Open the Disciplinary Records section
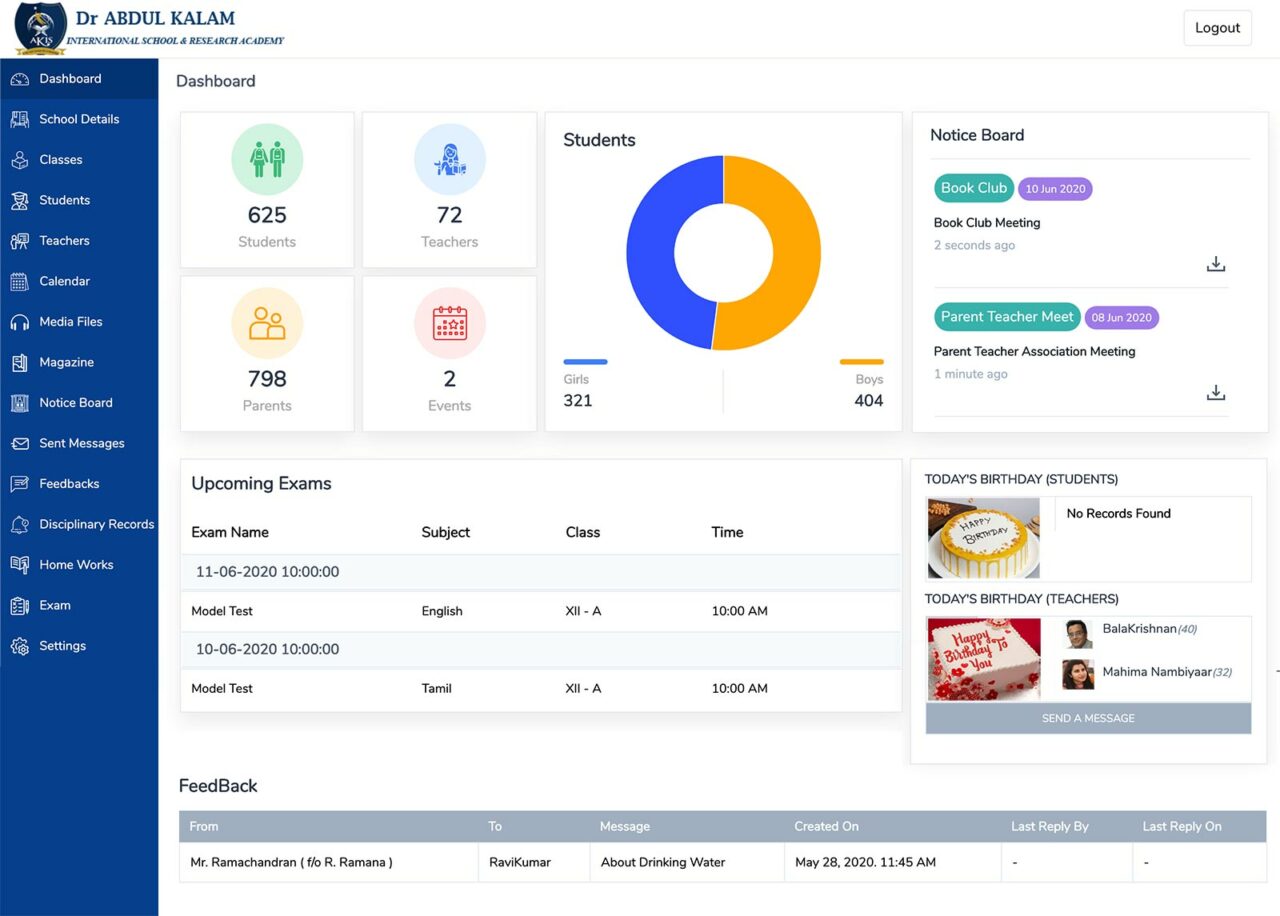The image size is (1280, 916). pyautogui.click(x=96, y=524)
